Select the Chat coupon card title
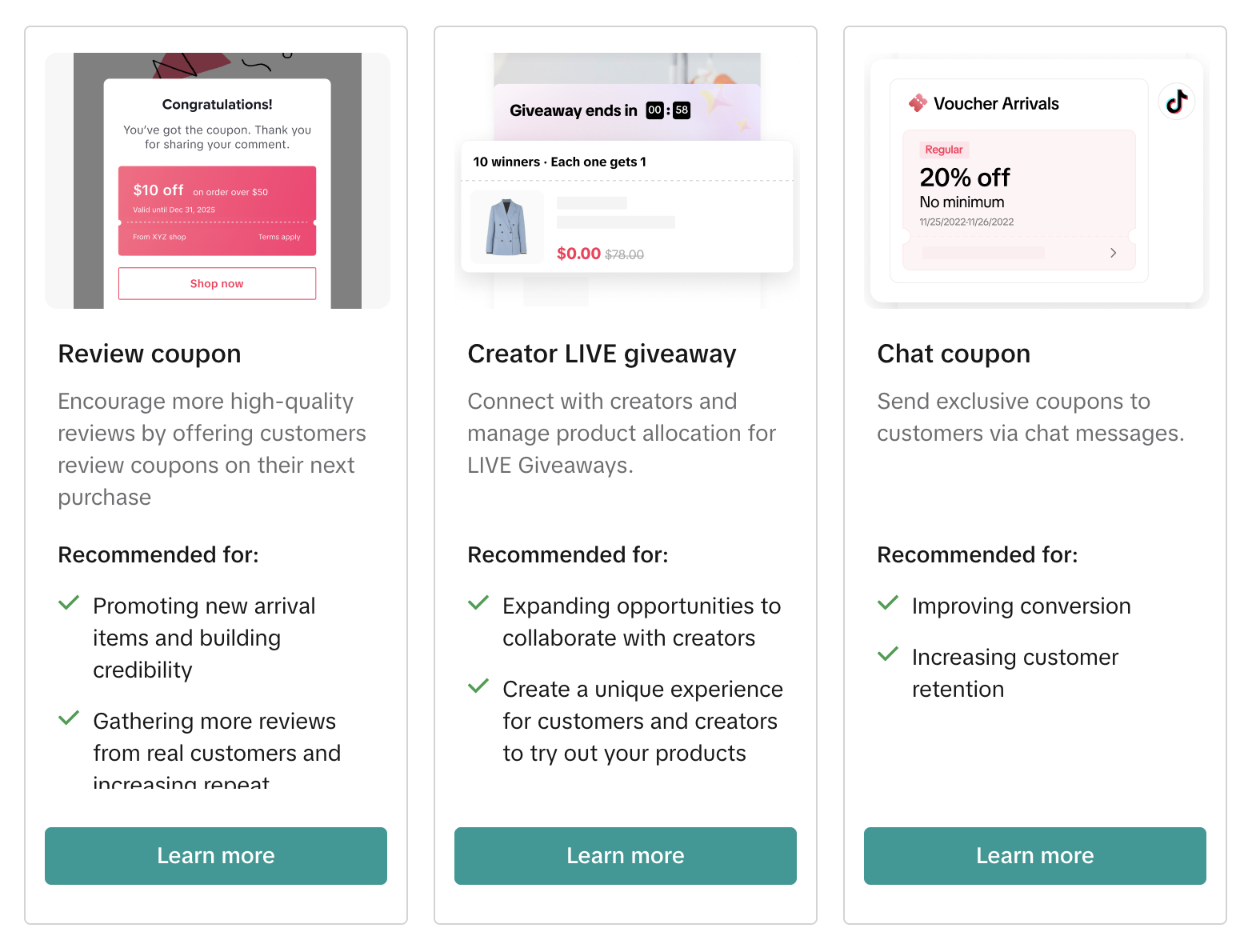 954,354
